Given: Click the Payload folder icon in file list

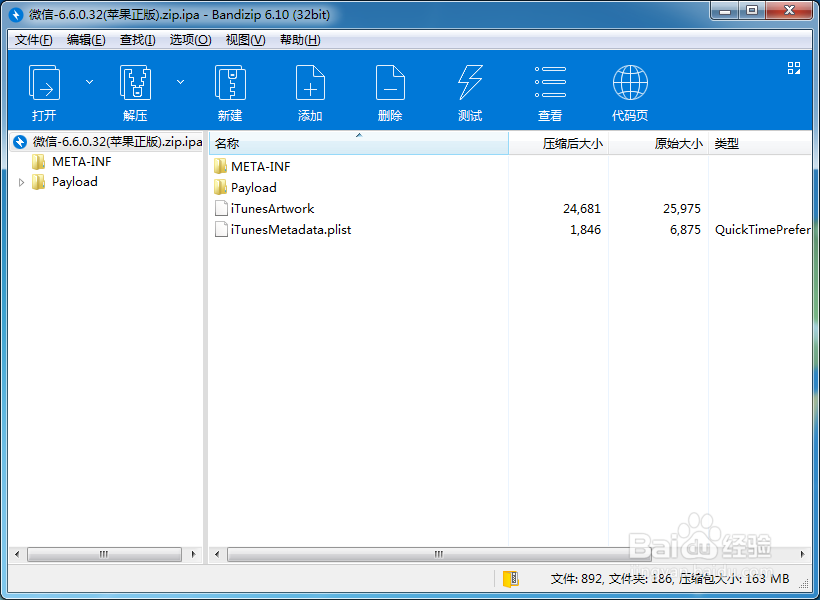Looking at the screenshot, I should 221,187.
